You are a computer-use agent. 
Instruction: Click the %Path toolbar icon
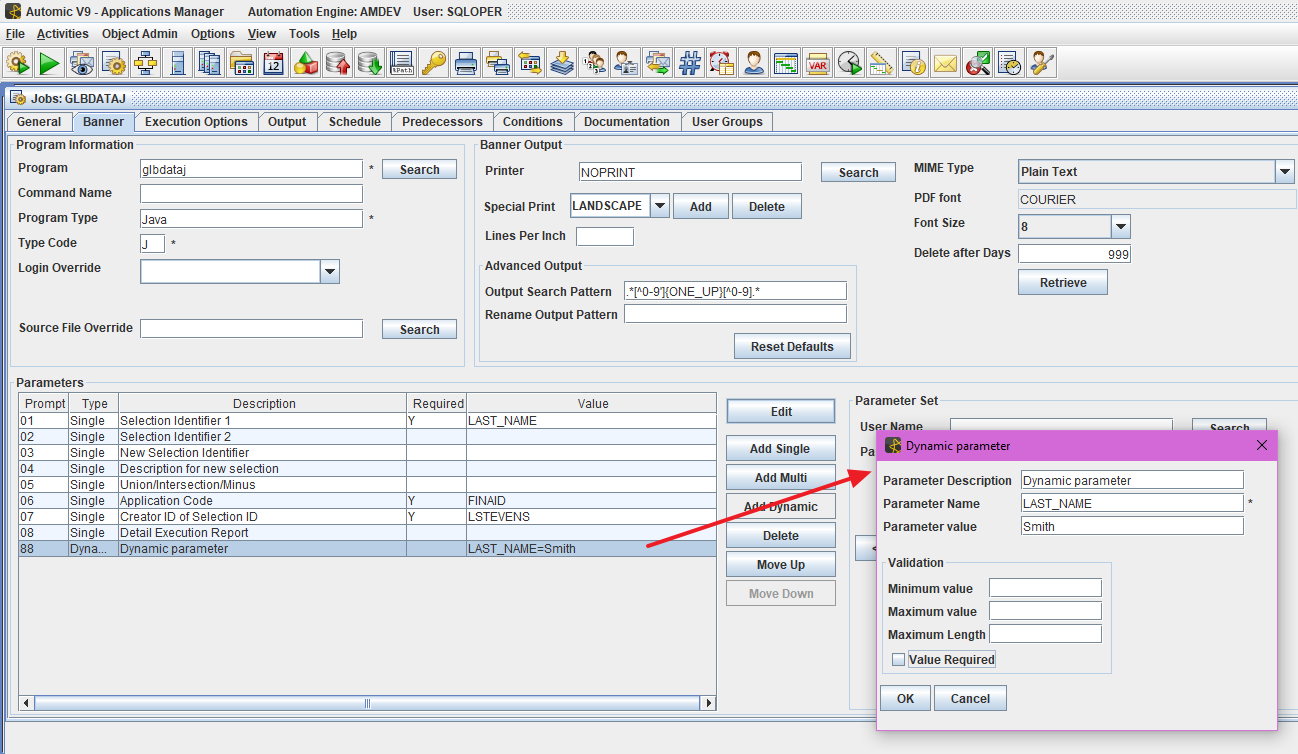(401, 64)
